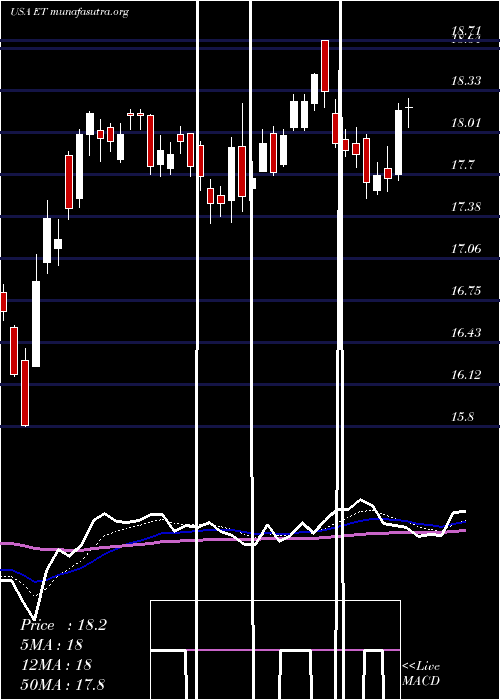
Task: Click the 15.8 price axis label
Action: [462, 417]
